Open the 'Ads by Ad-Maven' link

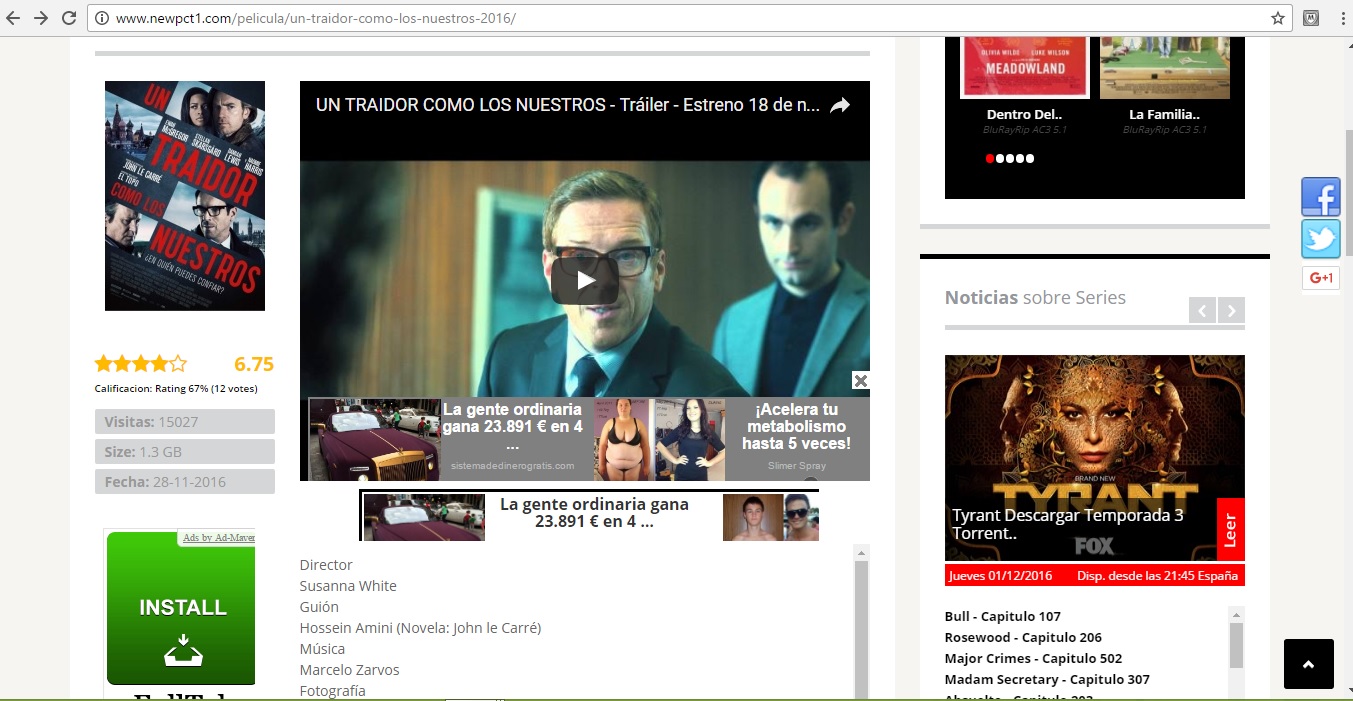(218, 538)
